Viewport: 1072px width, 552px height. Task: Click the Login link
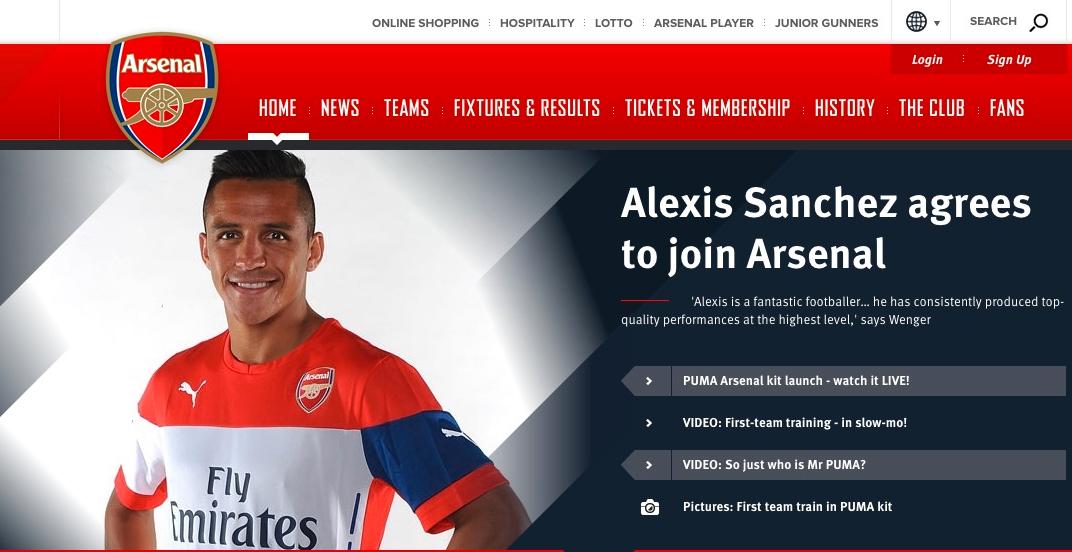tap(927, 60)
